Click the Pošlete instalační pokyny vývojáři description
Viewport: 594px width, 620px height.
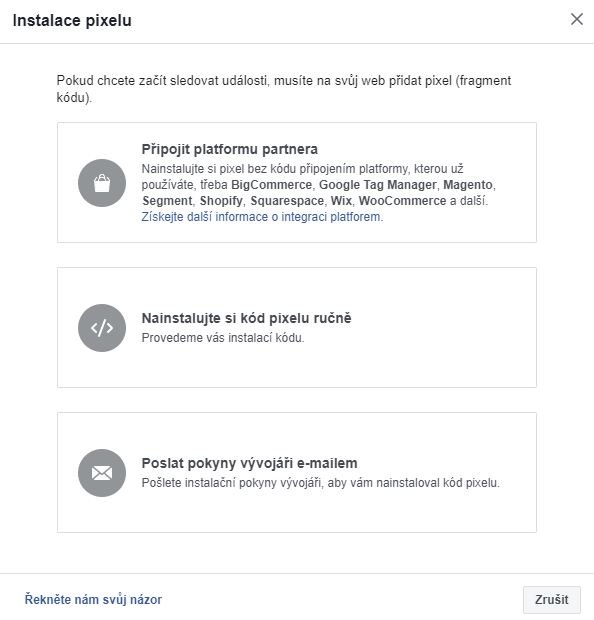(321, 483)
